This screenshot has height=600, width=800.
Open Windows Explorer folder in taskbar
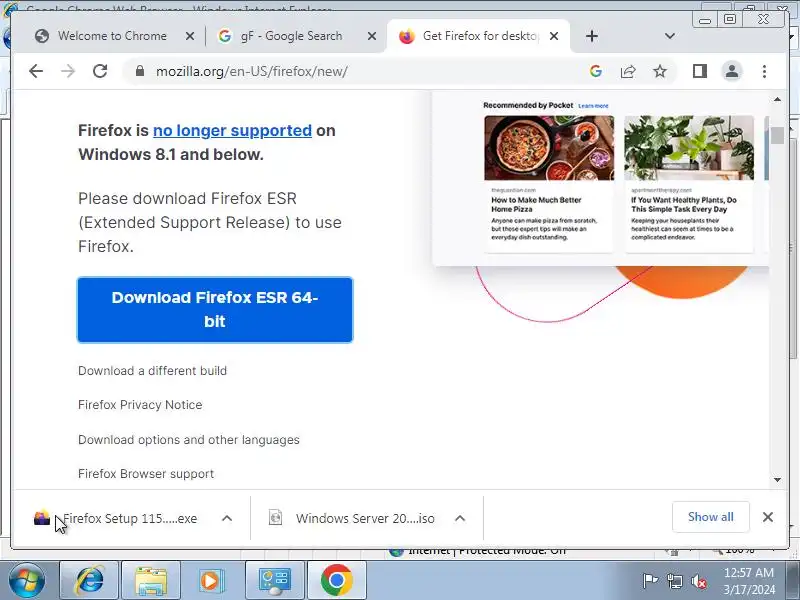pos(151,580)
